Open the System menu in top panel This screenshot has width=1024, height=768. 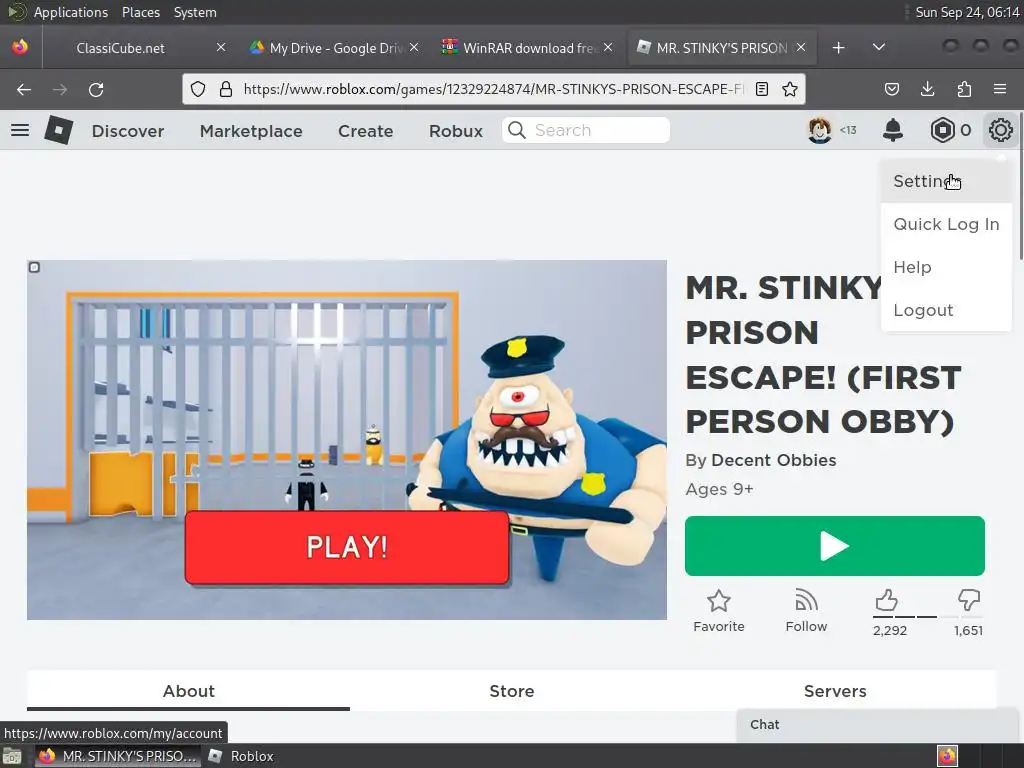pos(195,12)
